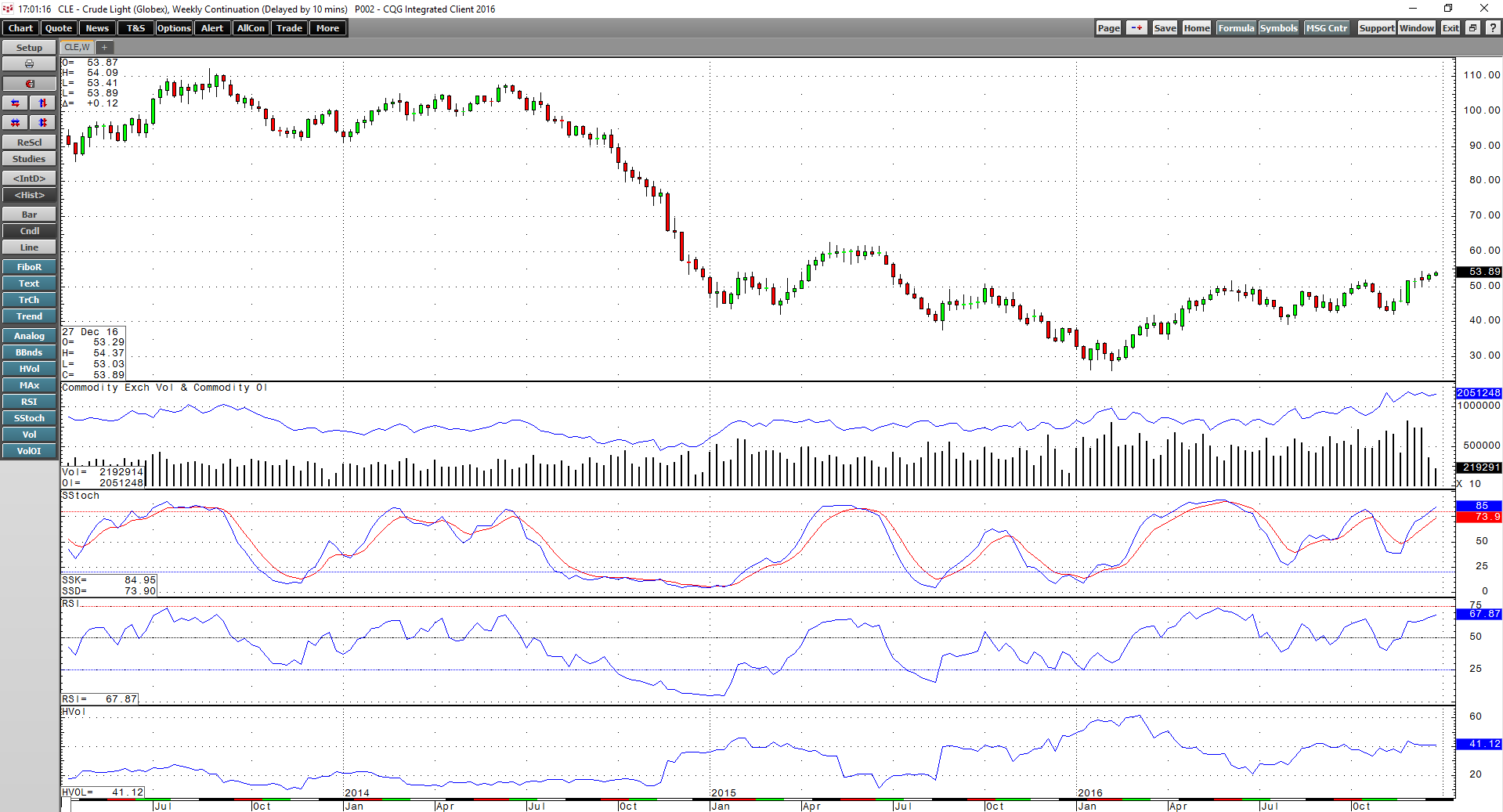This screenshot has height=812, width=1503.
Task: Open the More menu
Action: pos(327,28)
